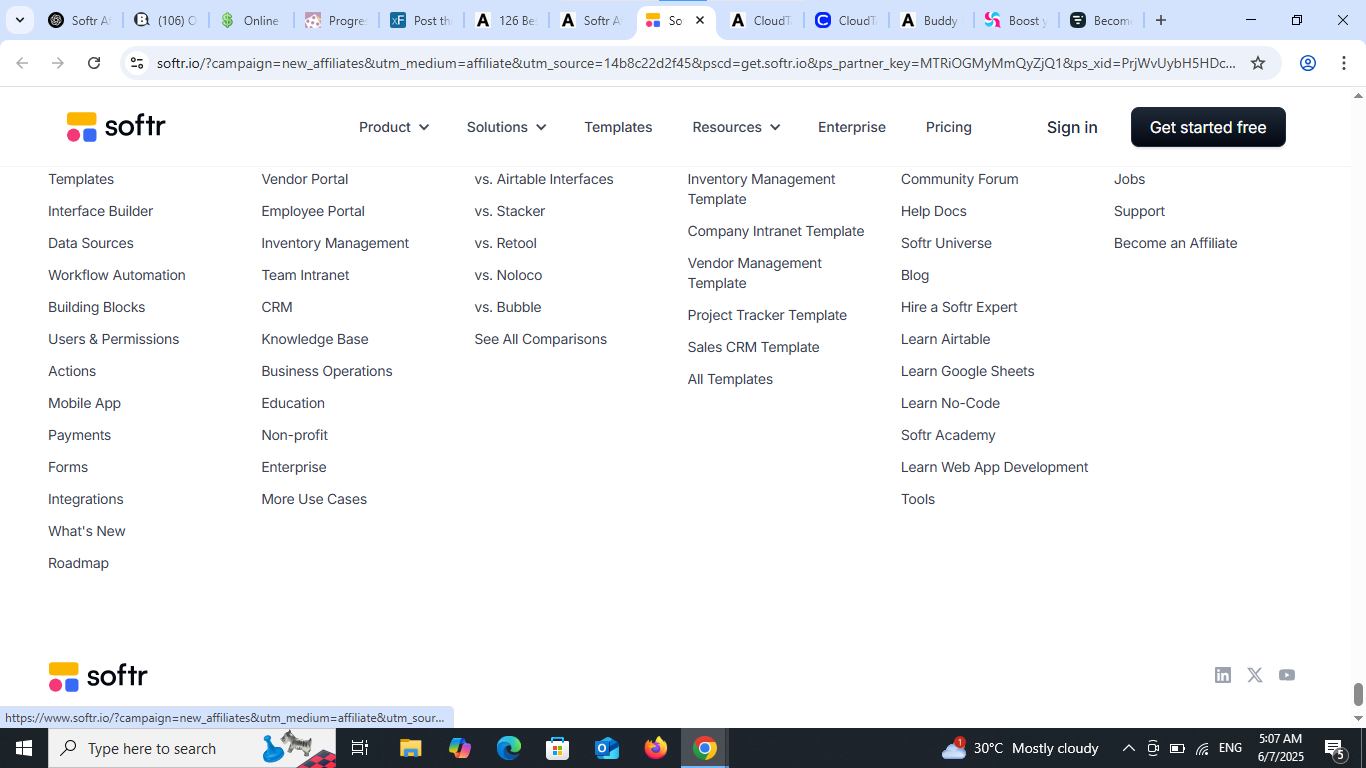Open Copilot icon on taskbar

(x=460, y=748)
